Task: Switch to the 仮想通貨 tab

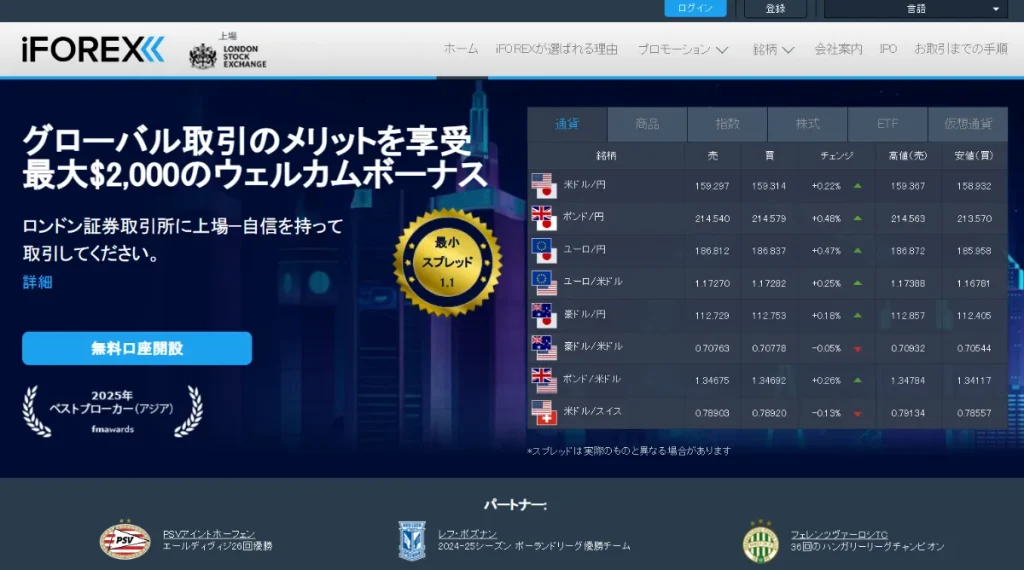Action: tap(968, 124)
